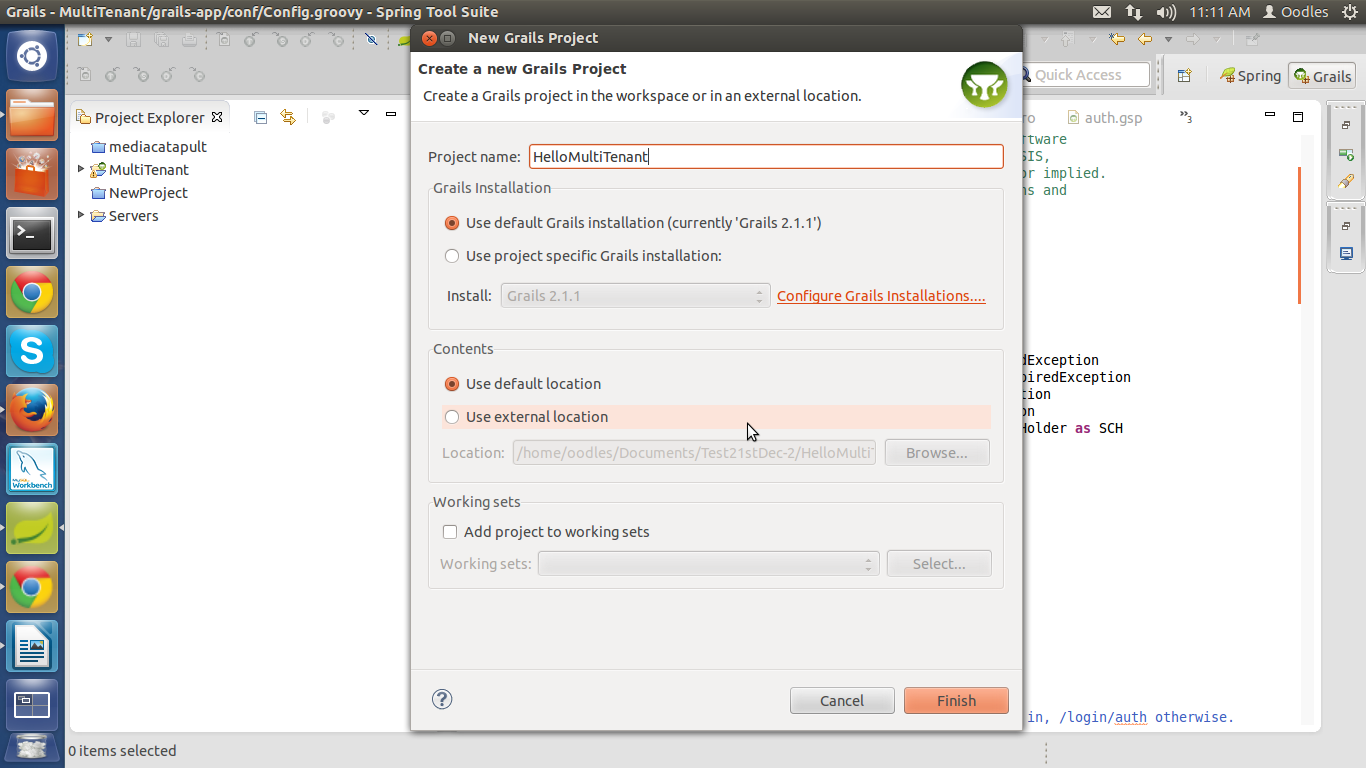
Task: Minimize the Project Explorer panel
Action: 391,114
